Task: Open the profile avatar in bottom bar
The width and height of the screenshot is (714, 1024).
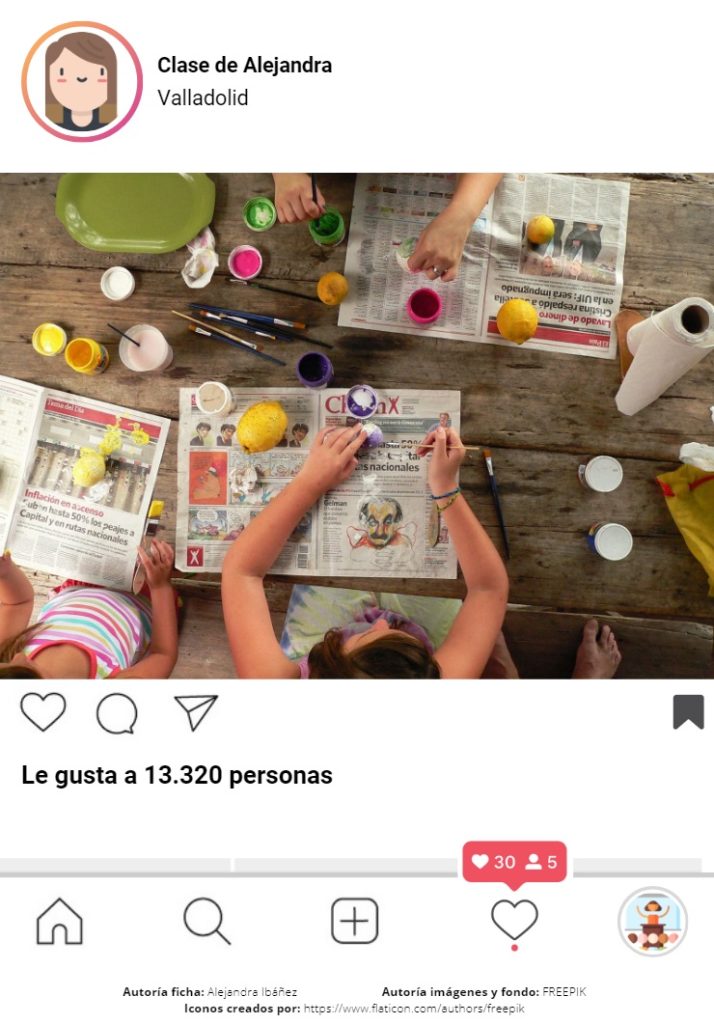Action: pyautogui.click(x=653, y=921)
